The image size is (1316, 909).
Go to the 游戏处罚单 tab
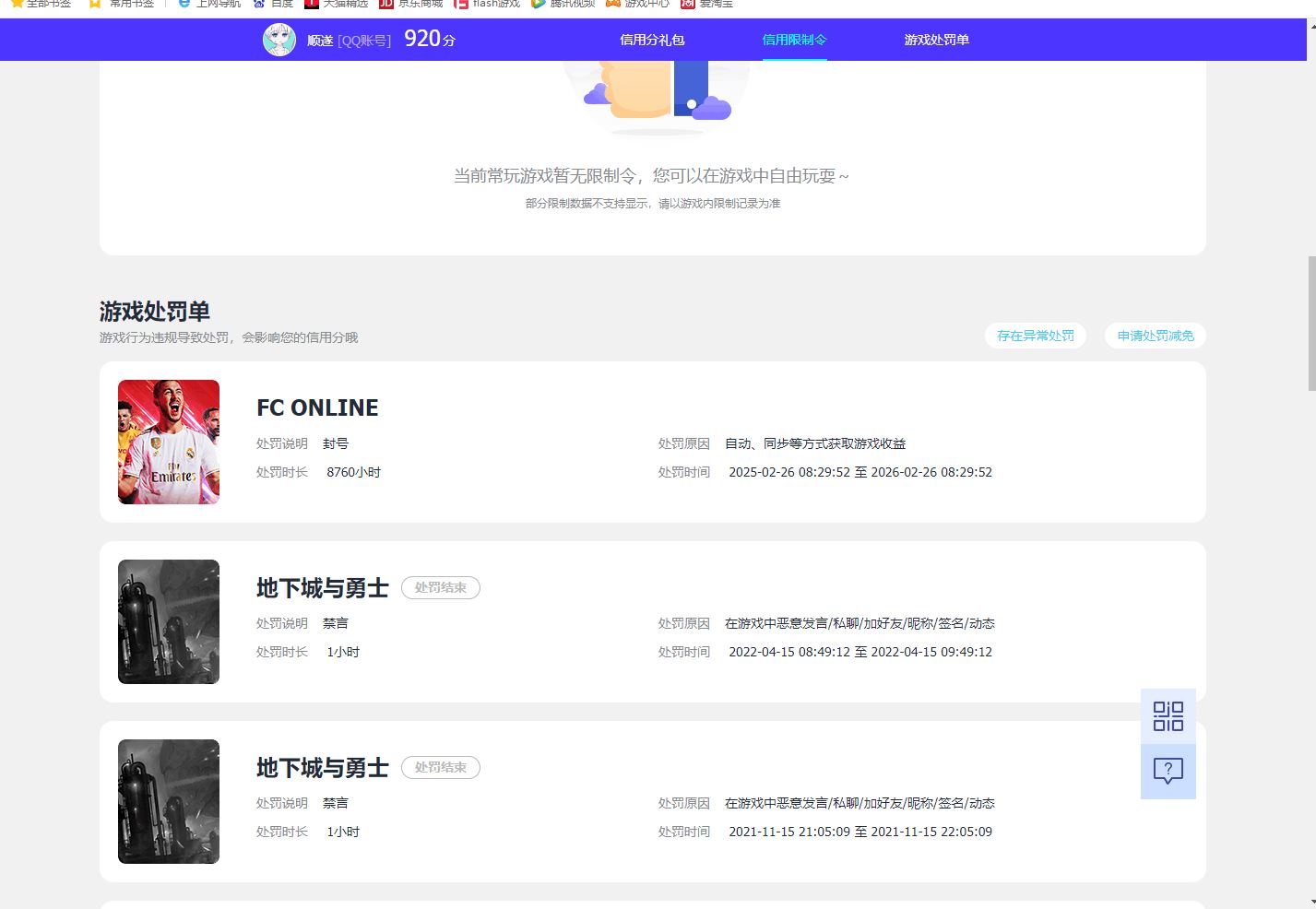(936, 40)
